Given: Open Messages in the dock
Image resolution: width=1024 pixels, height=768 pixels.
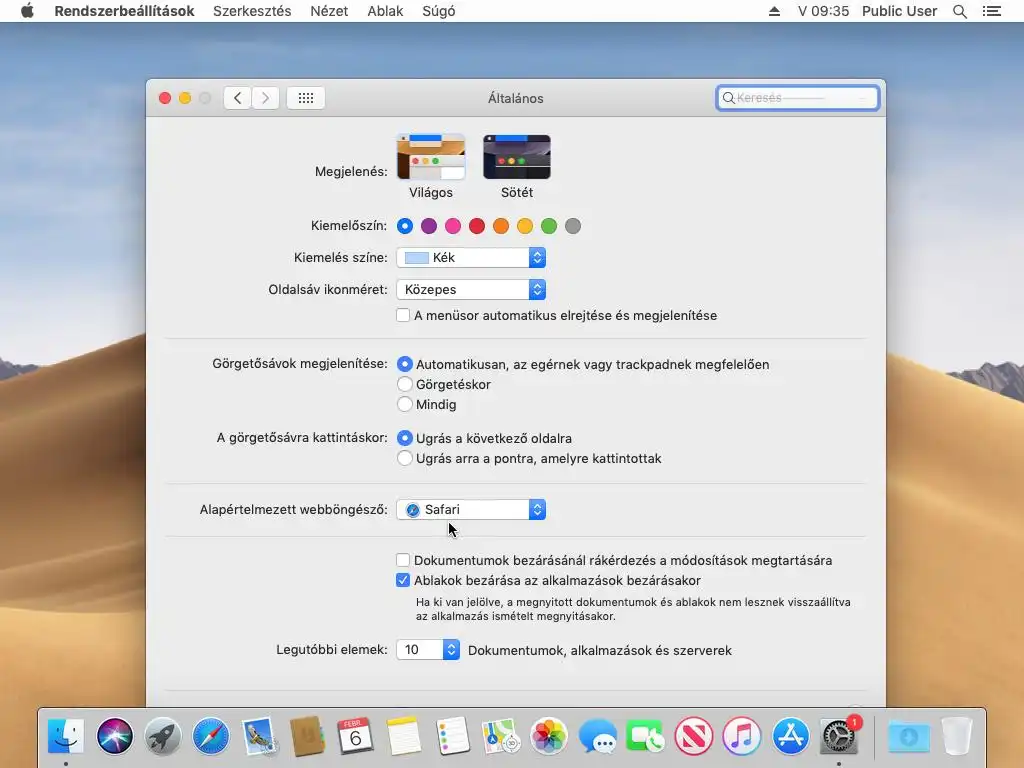Looking at the screenshot, I should click(x=597, y=736).
